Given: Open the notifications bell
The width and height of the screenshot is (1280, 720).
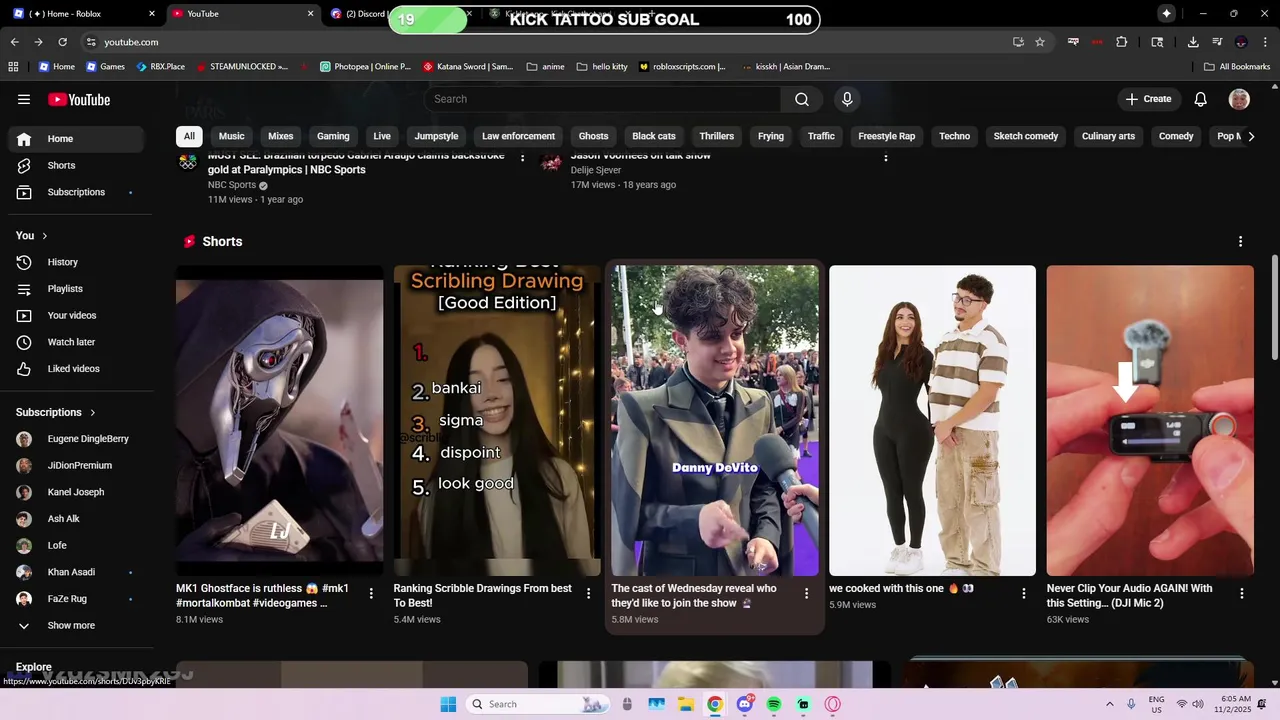Looking at the screenshot, I should point(1200,99).
